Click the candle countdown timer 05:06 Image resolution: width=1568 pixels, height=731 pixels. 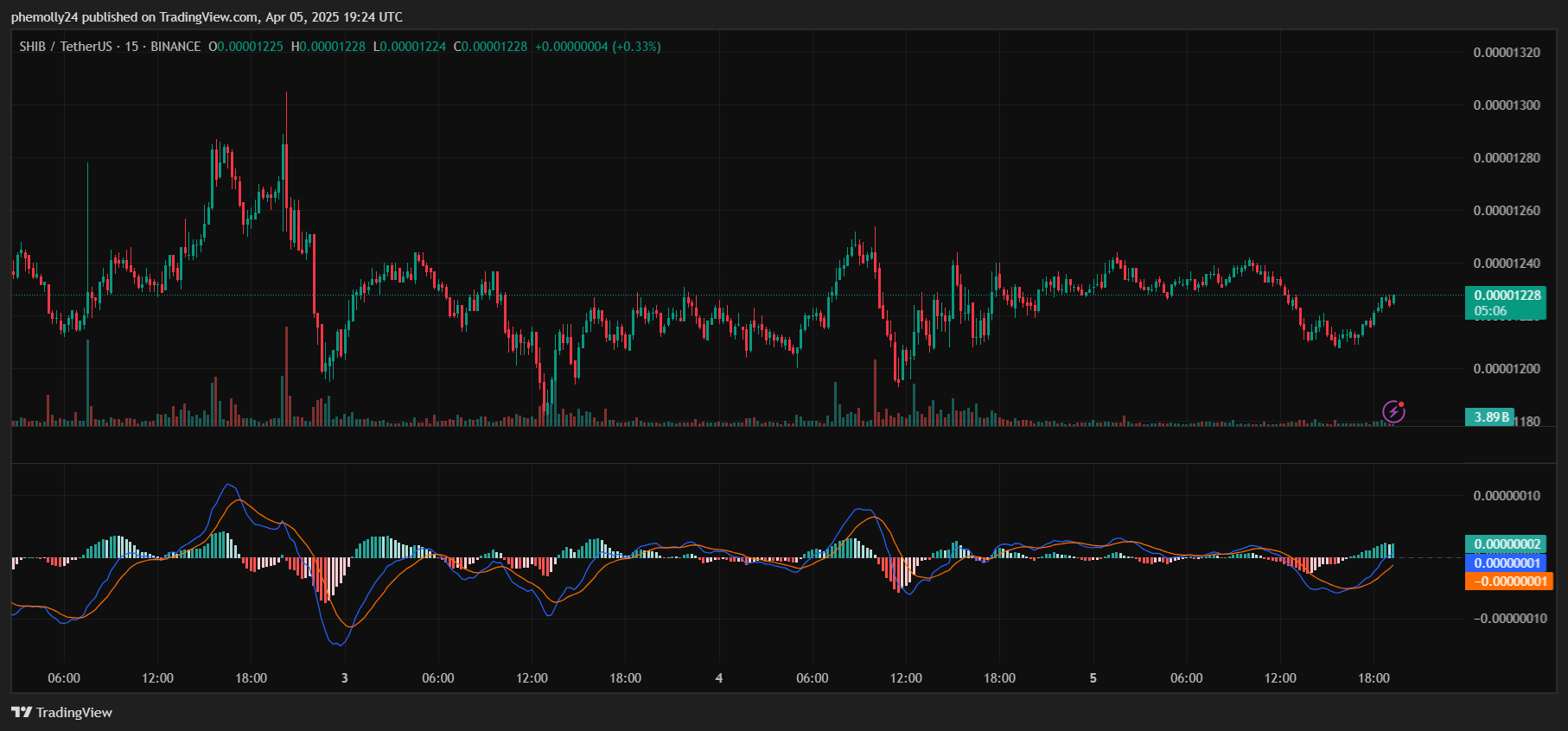pyautogui.click(x=1490, y=311)
